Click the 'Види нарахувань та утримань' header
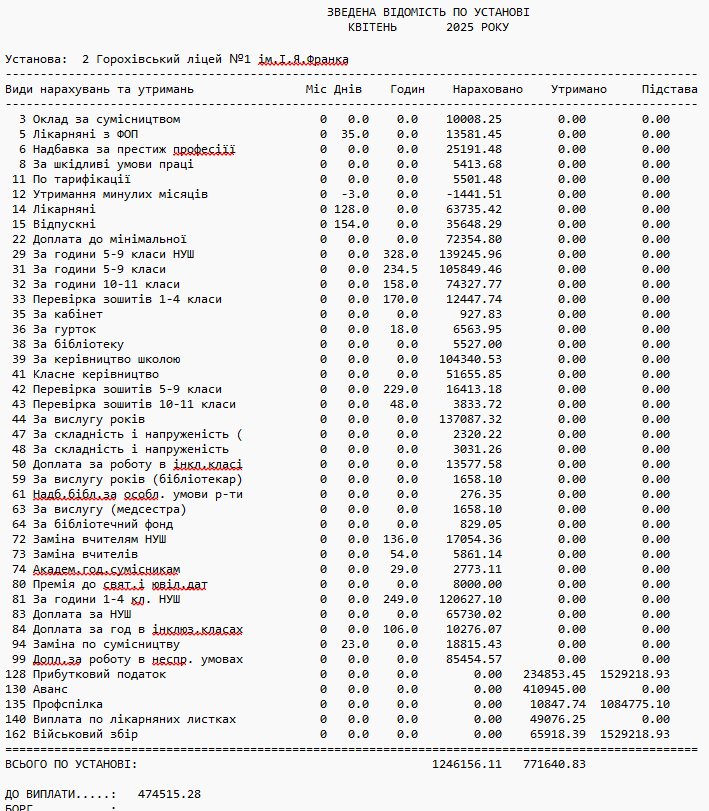The width and height of the screenshot is (709, 811). [100, 90]
